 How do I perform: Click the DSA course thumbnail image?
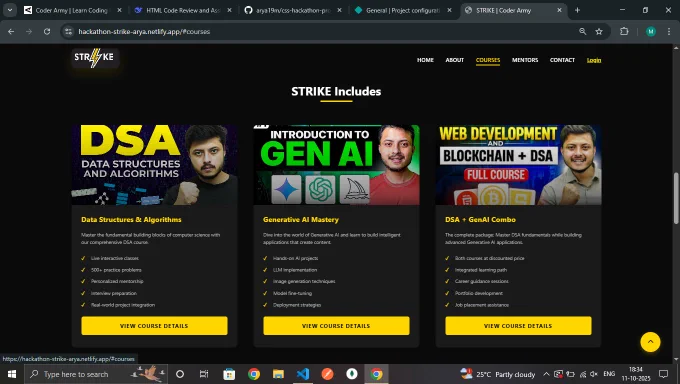(154, 165)
